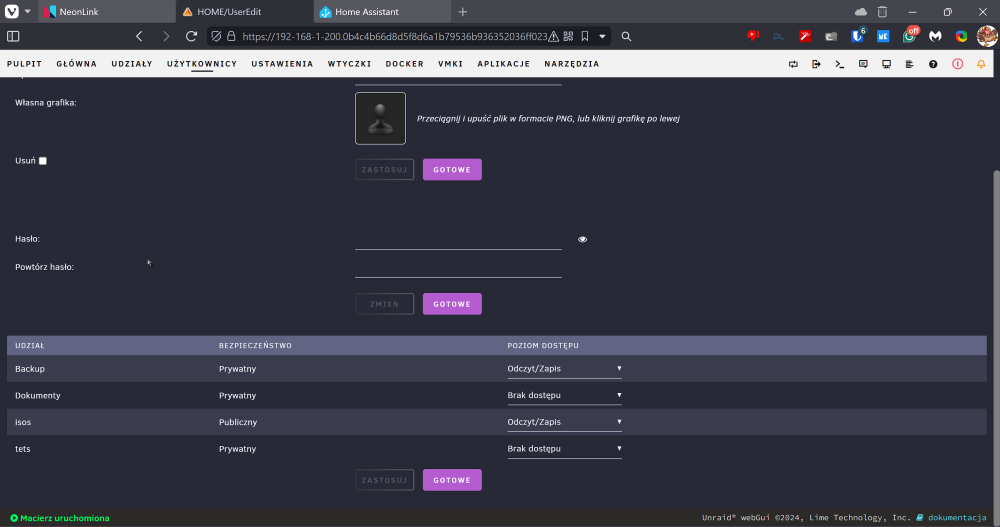Open access level dropdown for Backup
The image size is (1000, 527).
564,369
